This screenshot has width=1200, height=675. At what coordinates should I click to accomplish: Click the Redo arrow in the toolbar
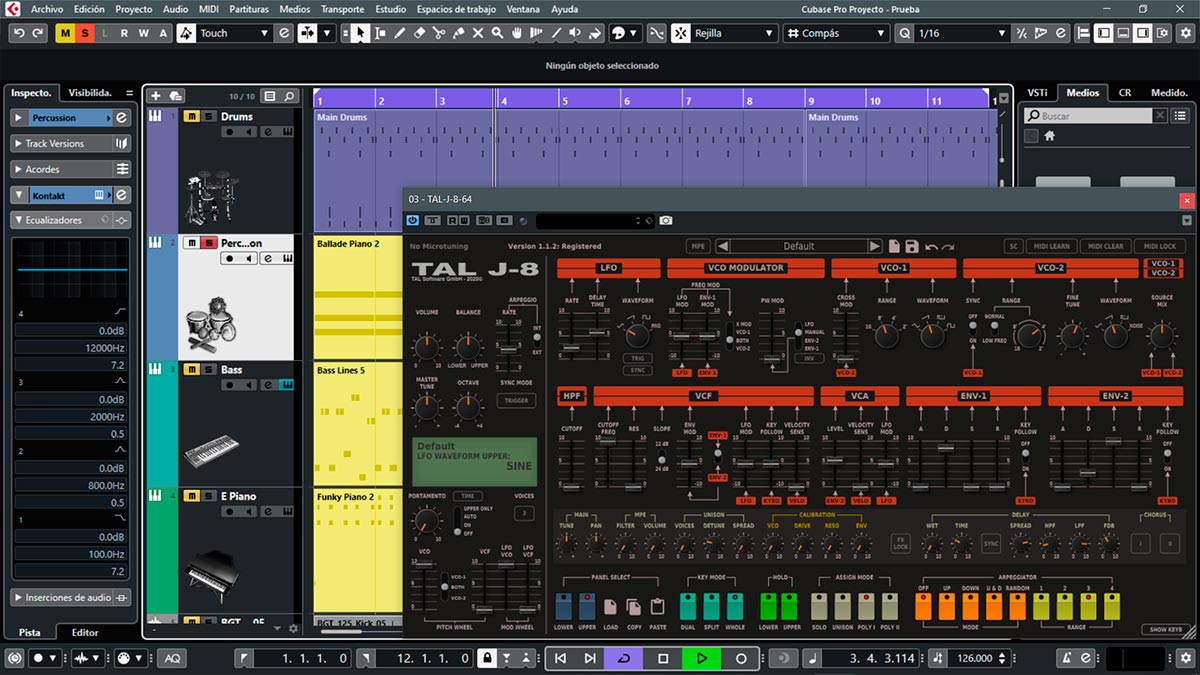coord(38,33)
